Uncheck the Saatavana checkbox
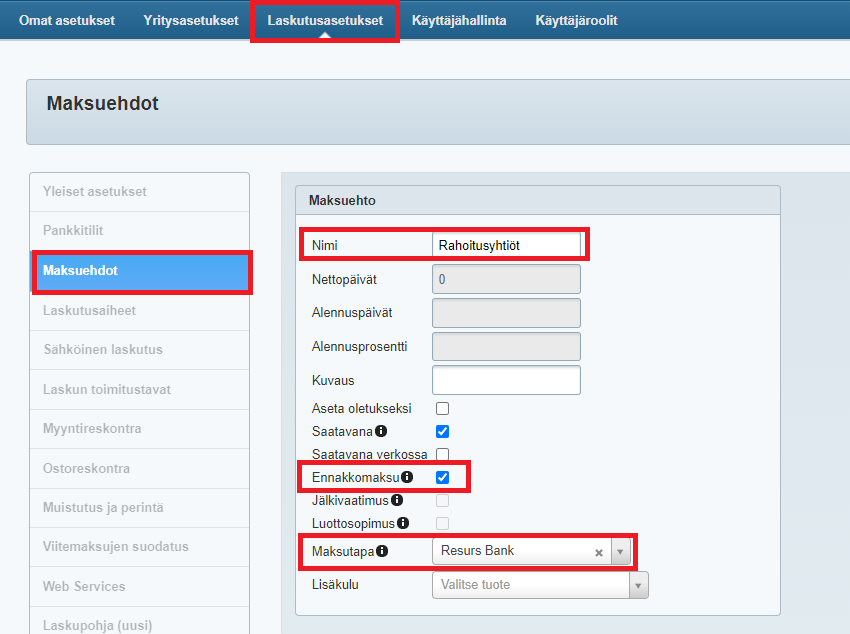Screen dimensions: 850x634 (x=442, y=432)
